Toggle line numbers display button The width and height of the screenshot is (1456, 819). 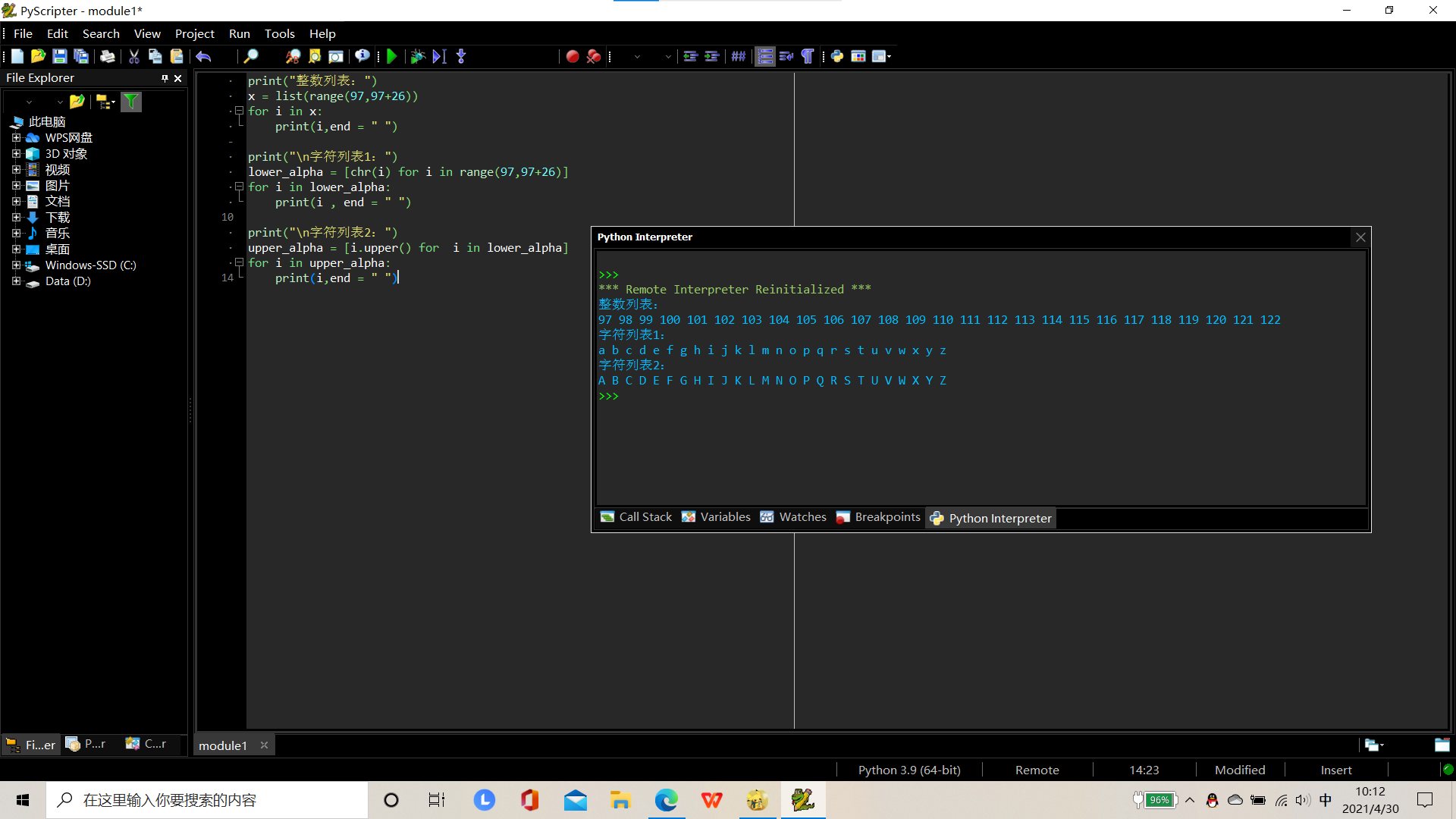765,56
